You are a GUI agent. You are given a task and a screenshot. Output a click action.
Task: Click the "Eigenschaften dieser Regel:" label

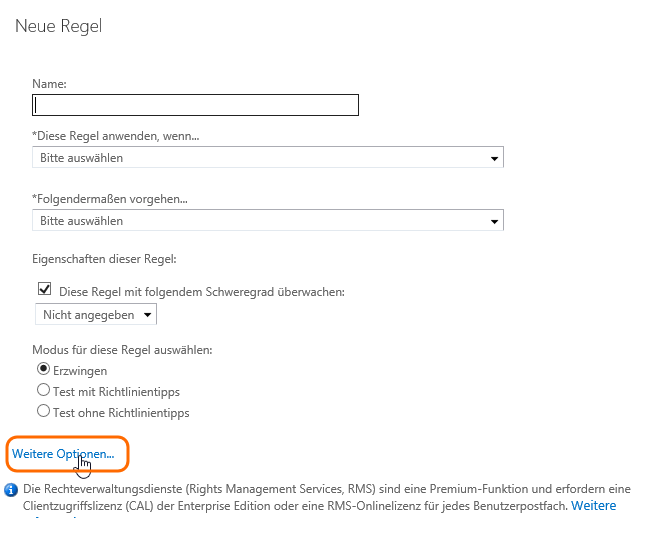(x=104, y=259)
